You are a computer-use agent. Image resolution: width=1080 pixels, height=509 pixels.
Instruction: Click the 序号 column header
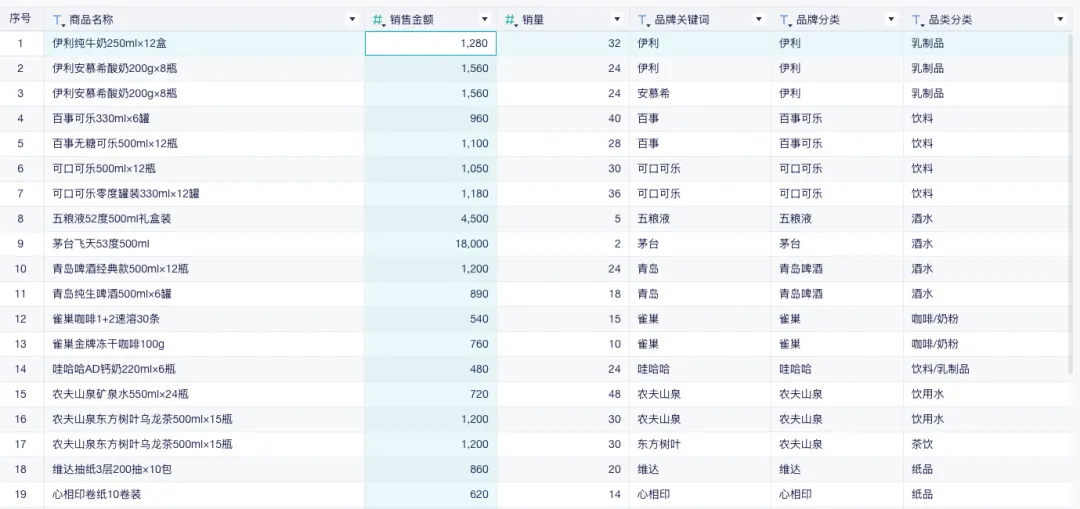click(20, 19)
